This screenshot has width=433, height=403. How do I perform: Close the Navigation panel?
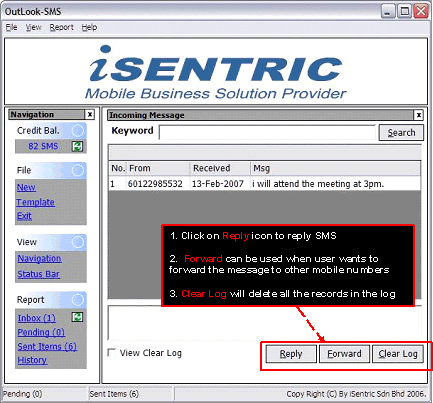pyautogui.click(x=90, y=115)
